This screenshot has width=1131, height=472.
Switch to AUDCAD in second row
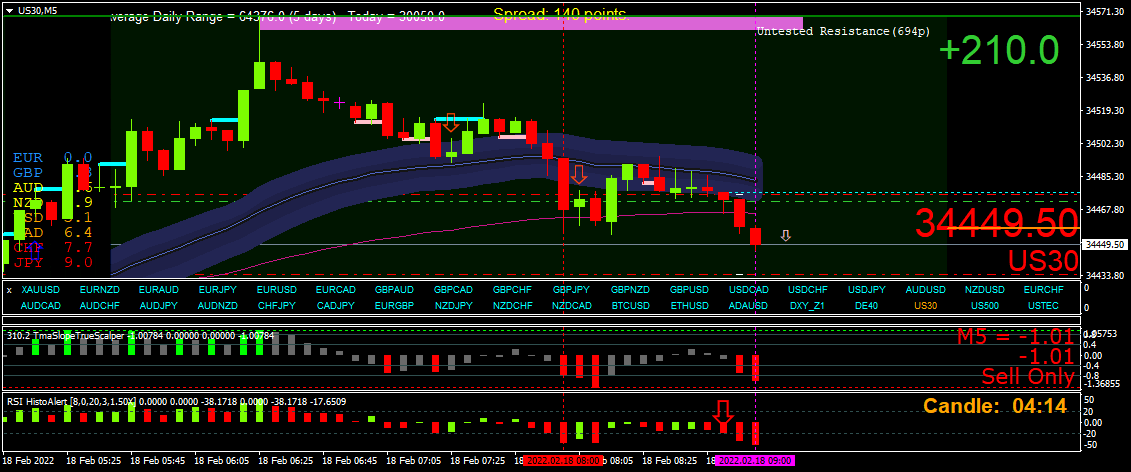pos(40,305)
